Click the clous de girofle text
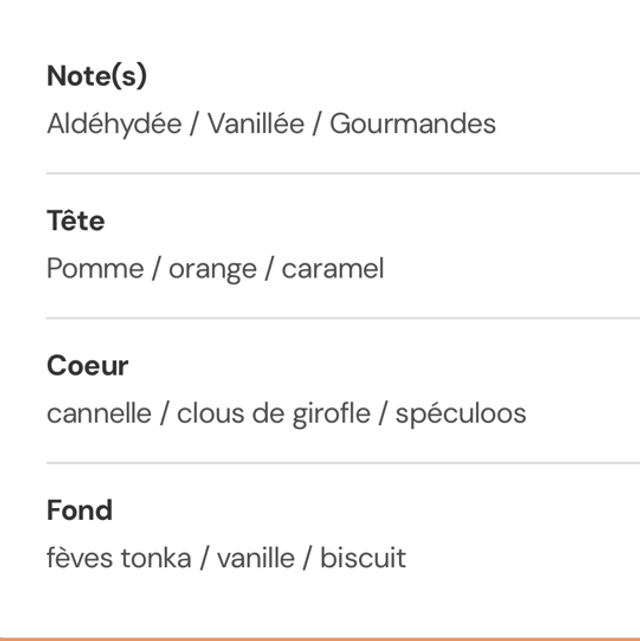Screen dimensions: 640x641 [273, 414]
